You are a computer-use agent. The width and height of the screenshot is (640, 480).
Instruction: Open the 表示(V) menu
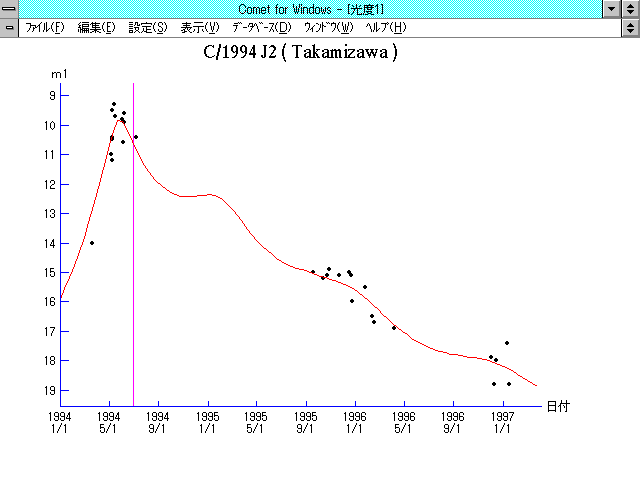tap(199, 27)
